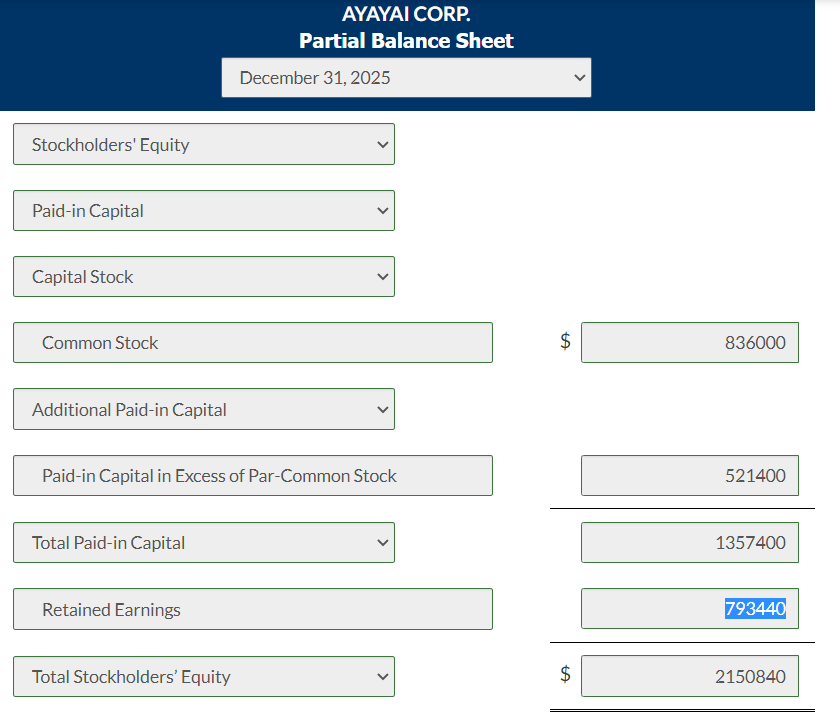This screenshot has height=725, width=840.
Task: Click the Common Stock amount field showing 836000
Action: tap(689, 342)
